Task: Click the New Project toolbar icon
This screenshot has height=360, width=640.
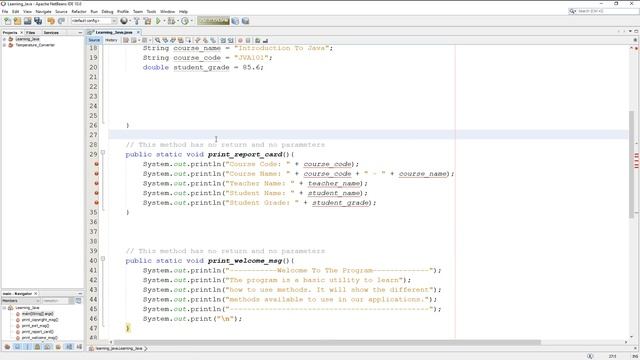Action: pyautogui.click(x=17, y=21)
